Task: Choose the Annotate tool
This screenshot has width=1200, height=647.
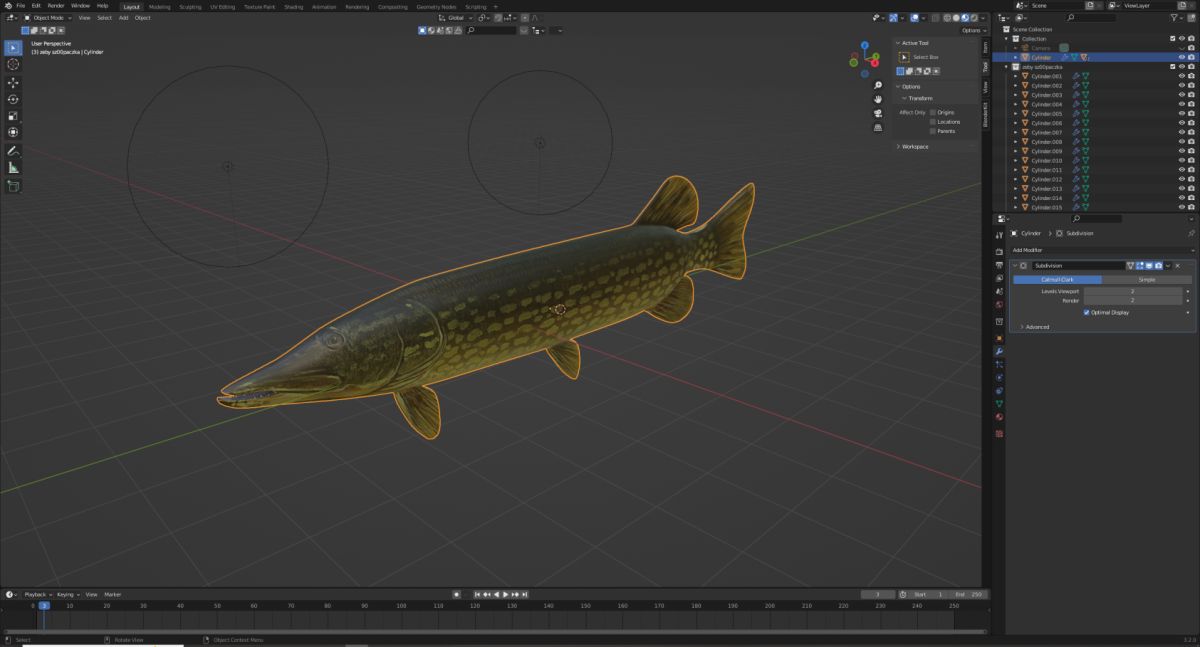Action: pyautogui.click(x=14, y=151)
